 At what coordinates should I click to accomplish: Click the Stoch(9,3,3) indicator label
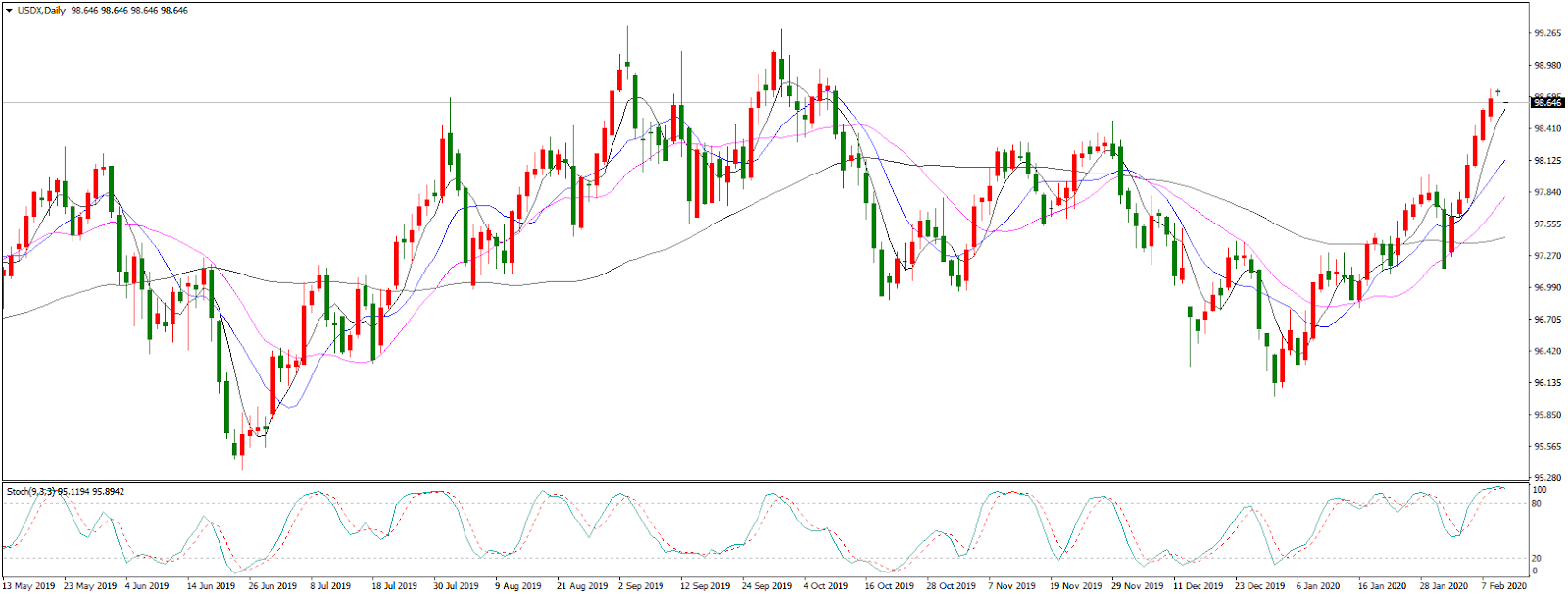click(x=30, y=491)
